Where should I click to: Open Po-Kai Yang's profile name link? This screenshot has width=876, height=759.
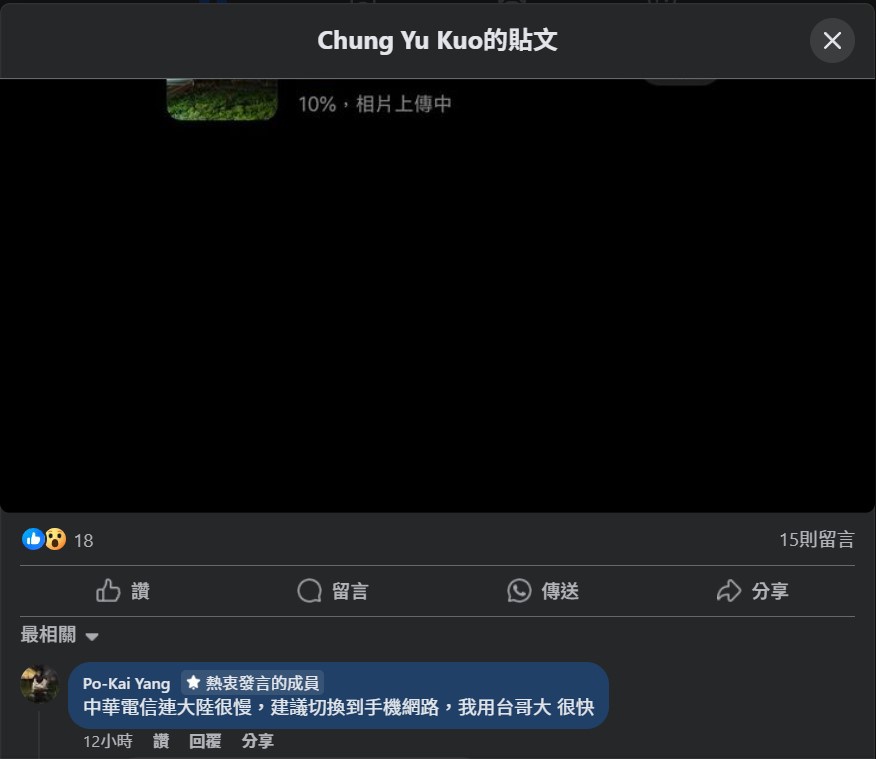coord(126,683)
